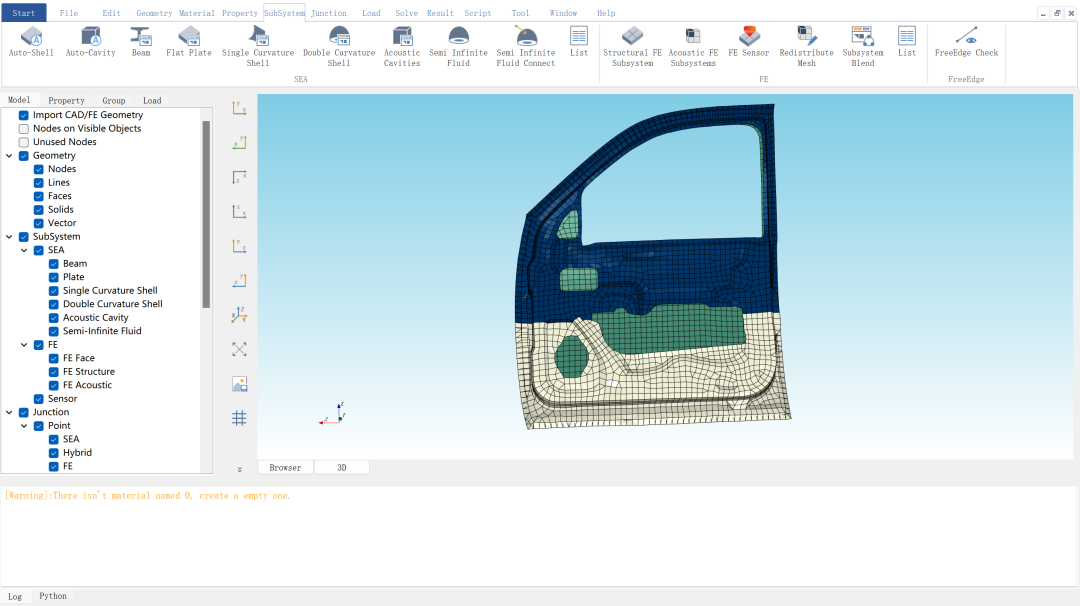Viewport: 1080px width, 606px height.
Task: Save a screenshot of the 3D view
Action: coord(239,384)
